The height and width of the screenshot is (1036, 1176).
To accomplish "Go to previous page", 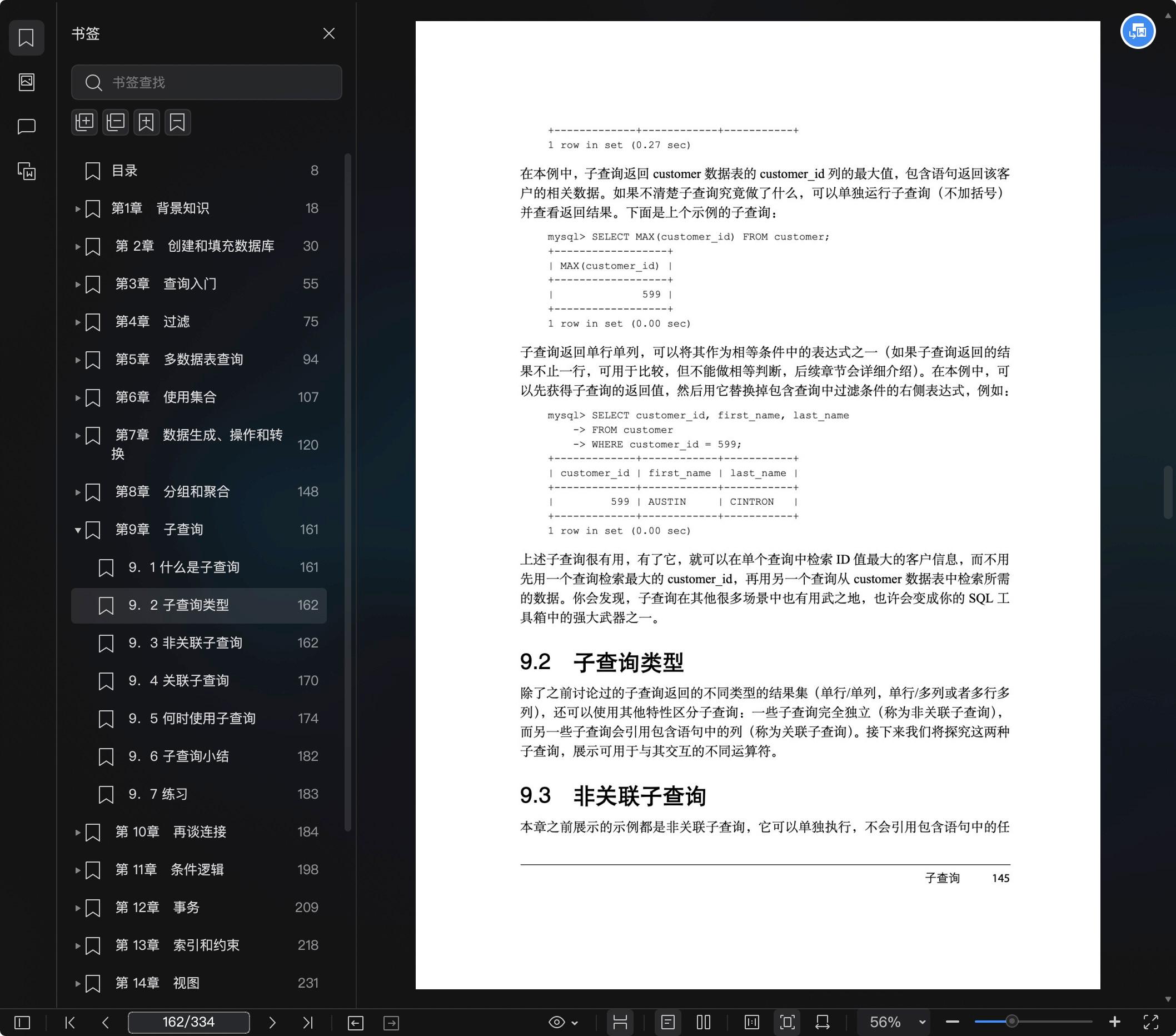I will click(105, 1022).
